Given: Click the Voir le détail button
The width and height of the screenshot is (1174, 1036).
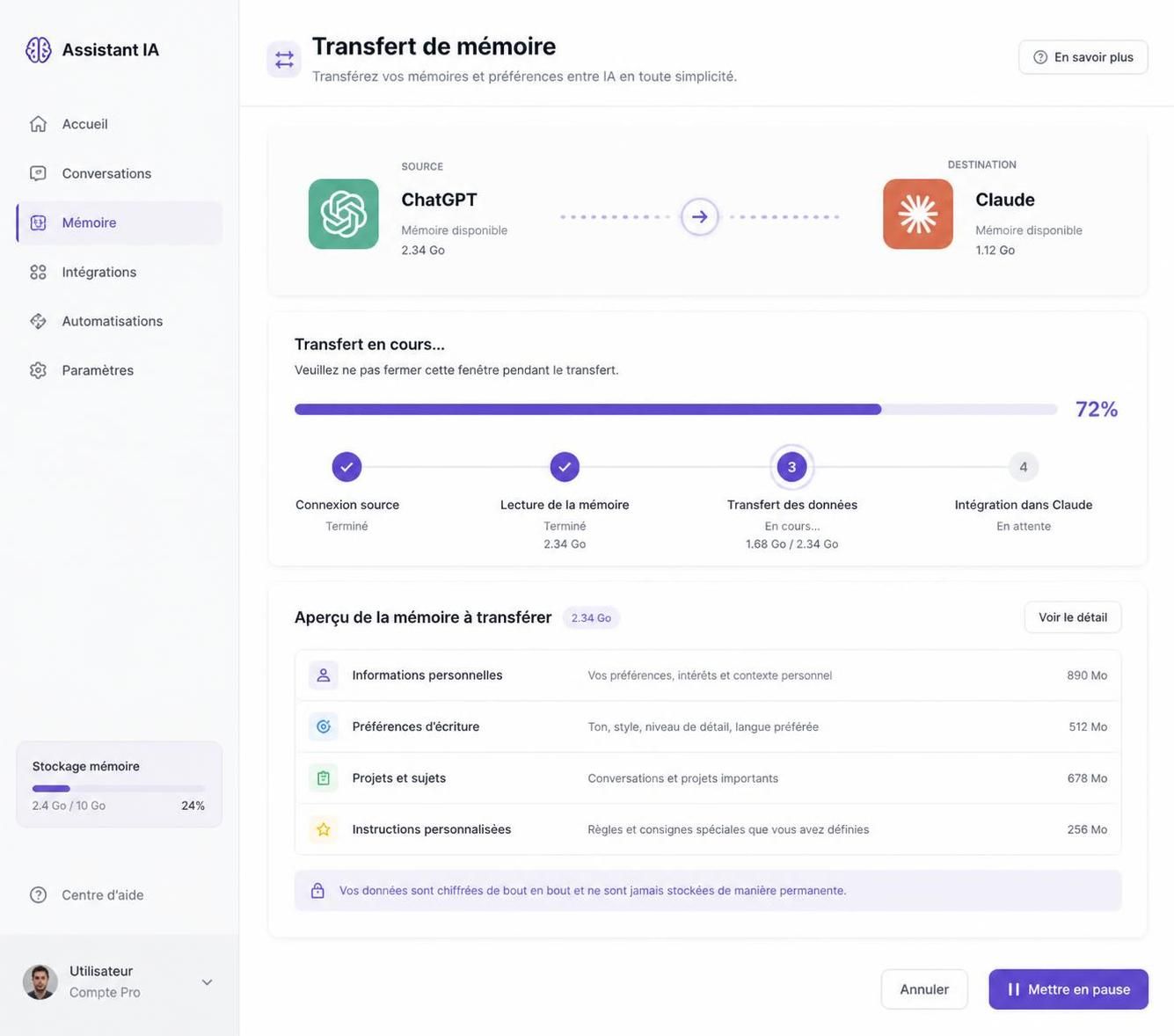Looking at the screenshot, I should pos(1073,617).
